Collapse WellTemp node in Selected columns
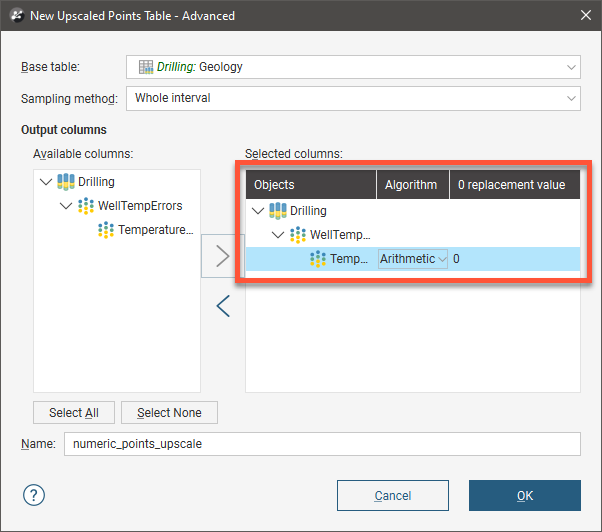 (x=278, y=235)
